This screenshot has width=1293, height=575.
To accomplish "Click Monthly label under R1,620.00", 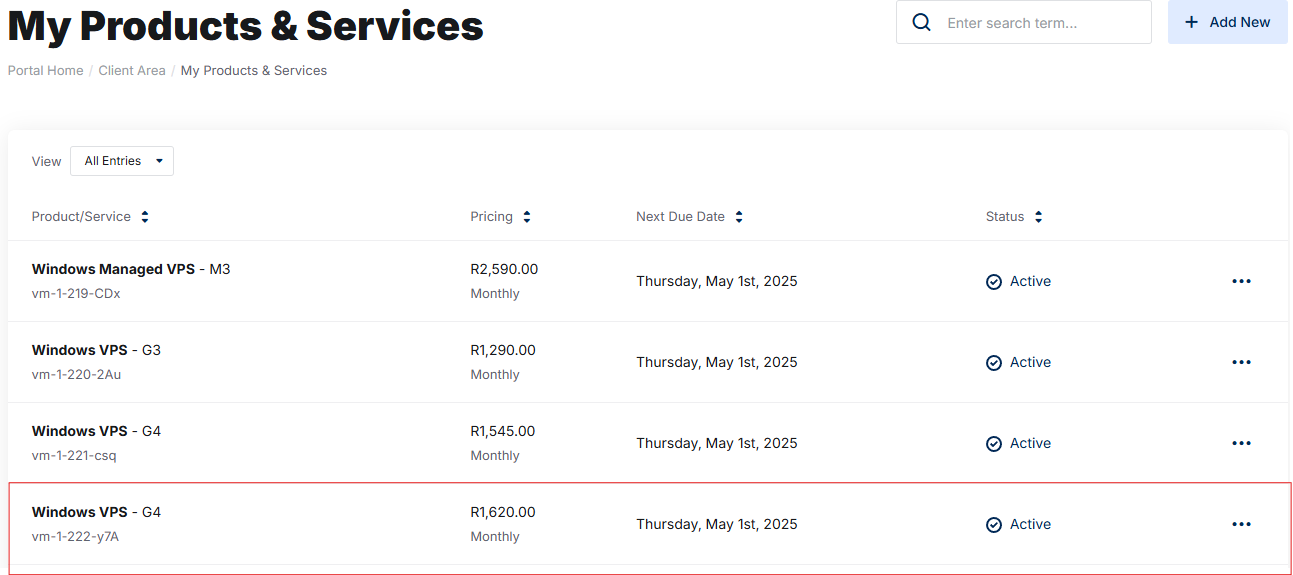I will click(495, 537).
